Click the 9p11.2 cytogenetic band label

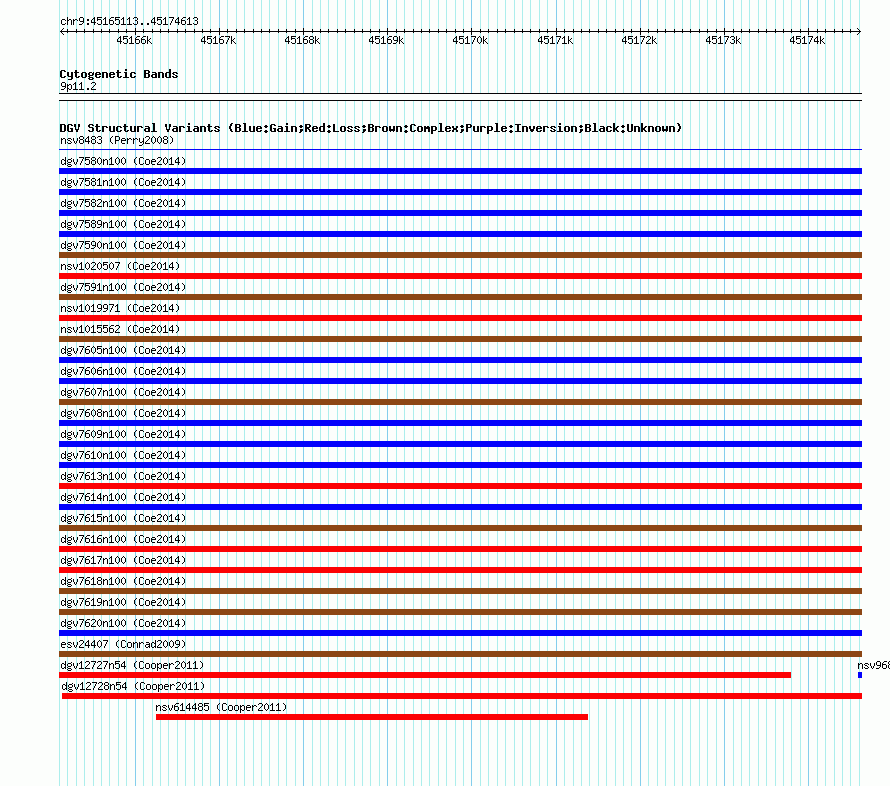78,86
